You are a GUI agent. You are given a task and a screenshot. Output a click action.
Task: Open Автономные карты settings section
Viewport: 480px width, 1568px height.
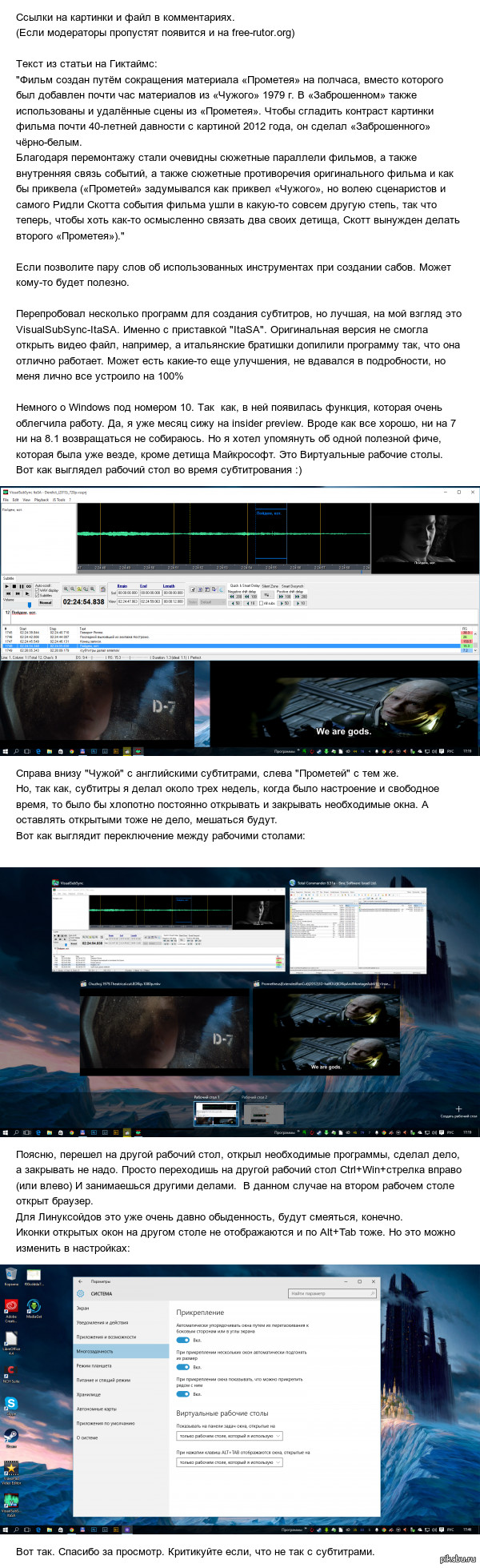(121, 1409)
